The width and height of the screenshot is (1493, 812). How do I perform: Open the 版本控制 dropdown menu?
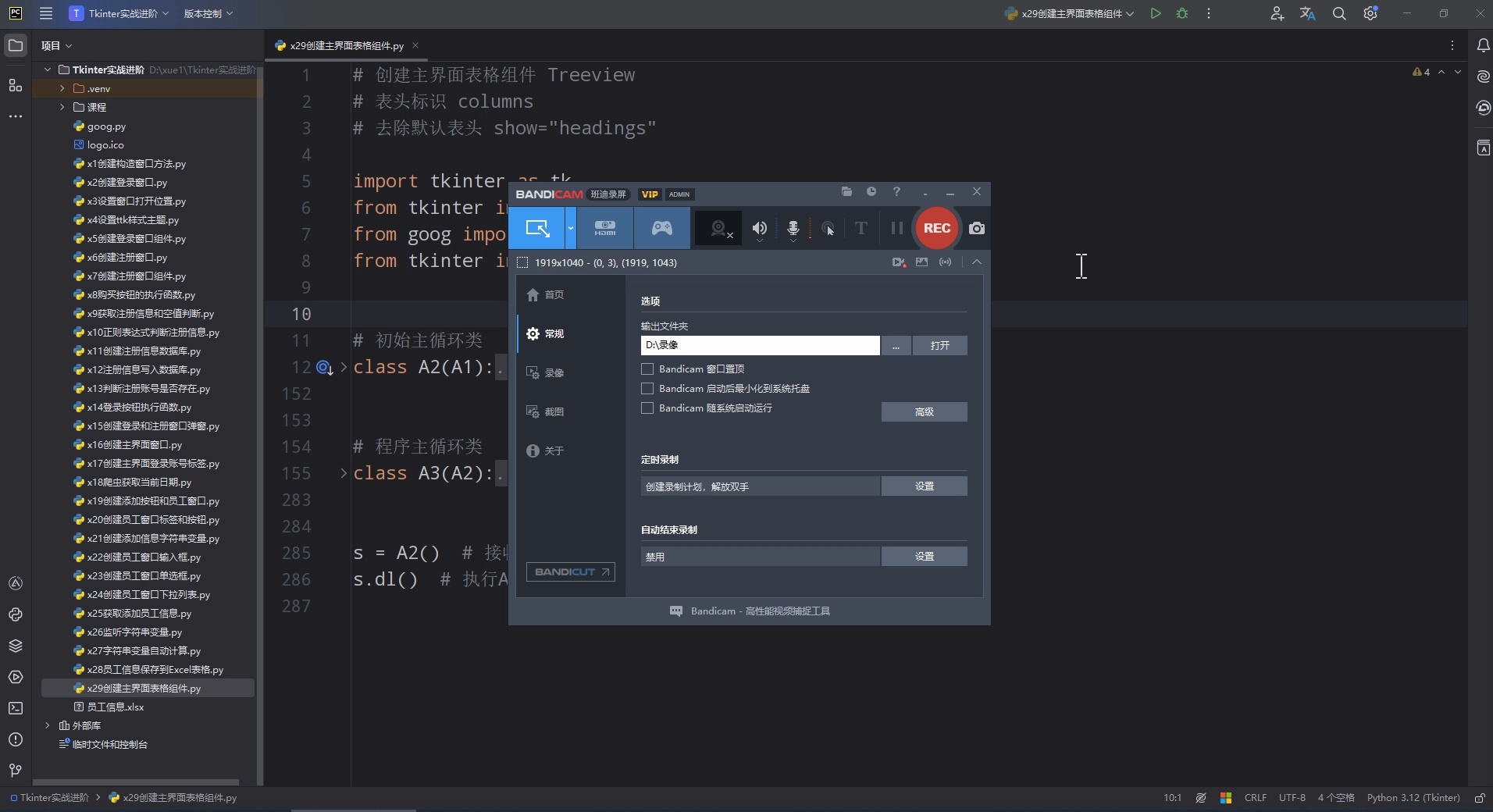[x=208, y=13]
